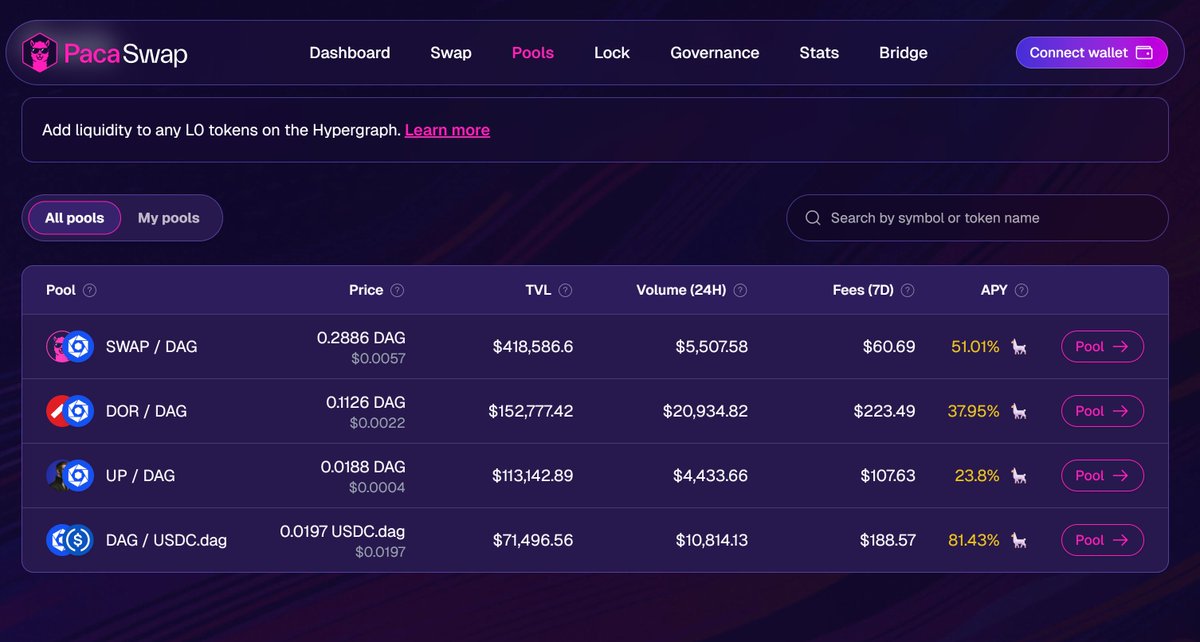Click the SWAP / DAG token pair icon
The height and width of the screenshot is (642, 1200).
(x=70, y=347)
